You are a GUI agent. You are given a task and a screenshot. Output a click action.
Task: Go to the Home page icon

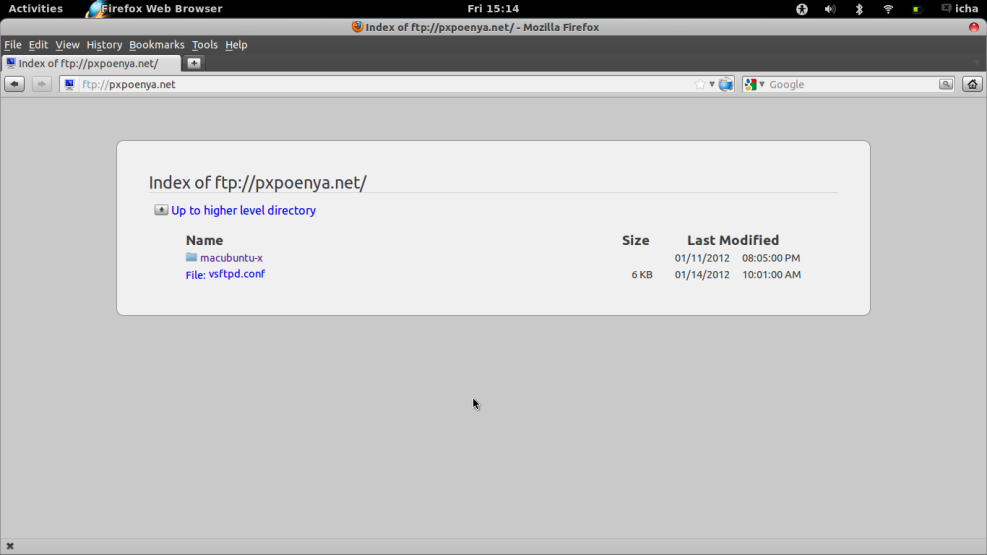(x=973, y=84)
